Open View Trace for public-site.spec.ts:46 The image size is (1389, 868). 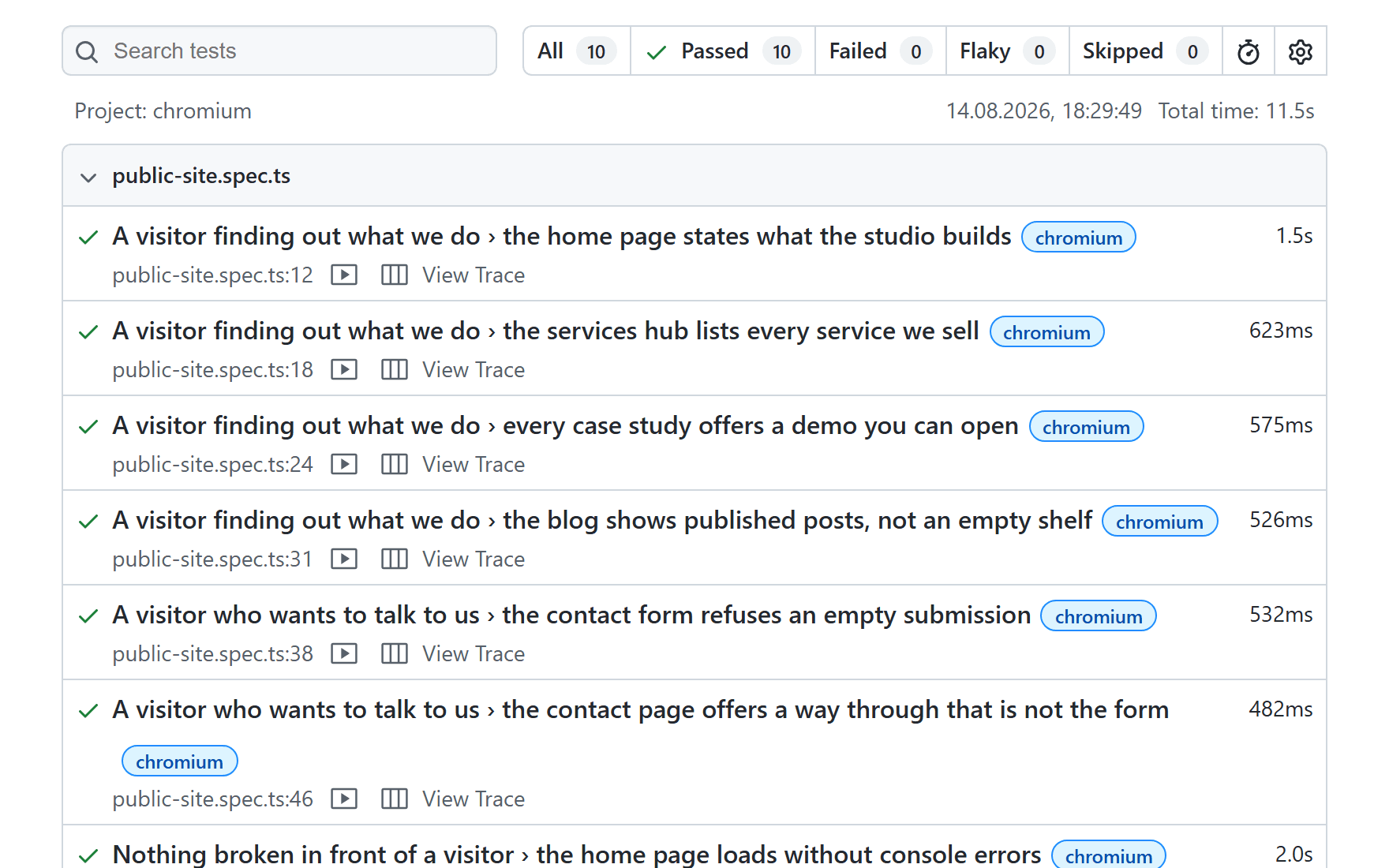tap(474, 799)
